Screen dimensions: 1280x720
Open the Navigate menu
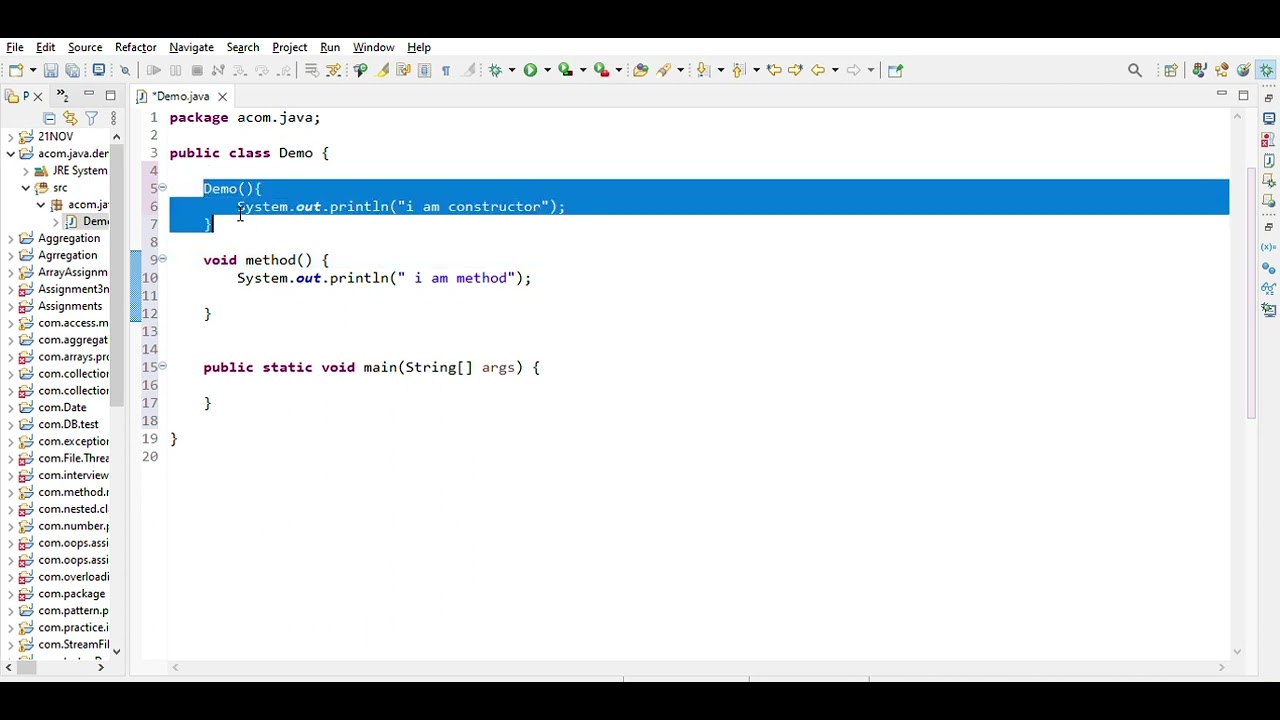(x=191, y=47)
